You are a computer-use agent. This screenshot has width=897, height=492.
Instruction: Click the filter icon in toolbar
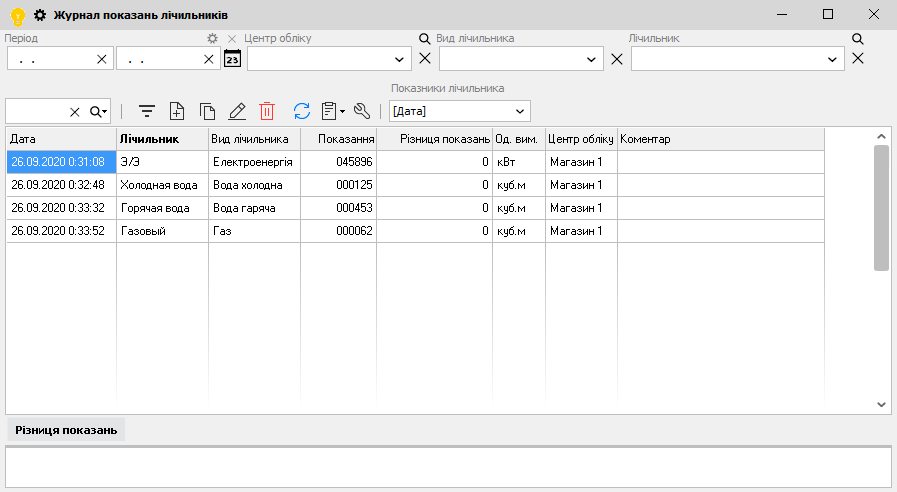pos(147,111)
